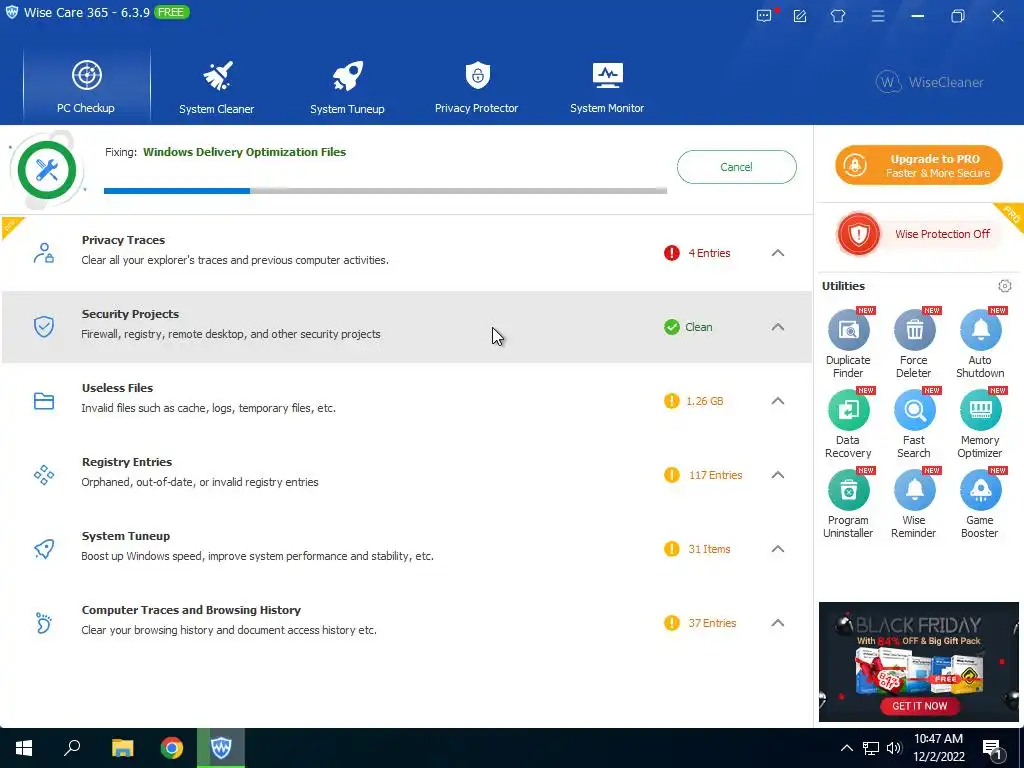Collapse the Useless Files section

point(778,401)
